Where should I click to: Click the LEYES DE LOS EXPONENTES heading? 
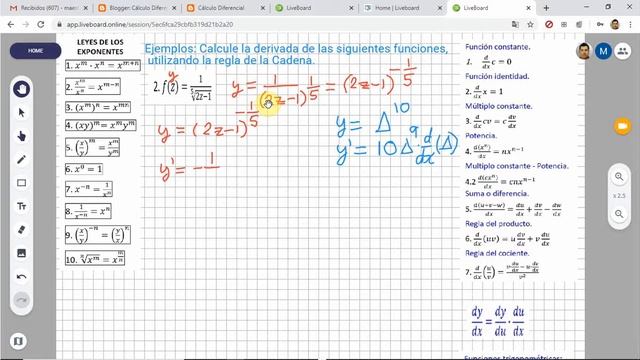[x=100, y=47]
